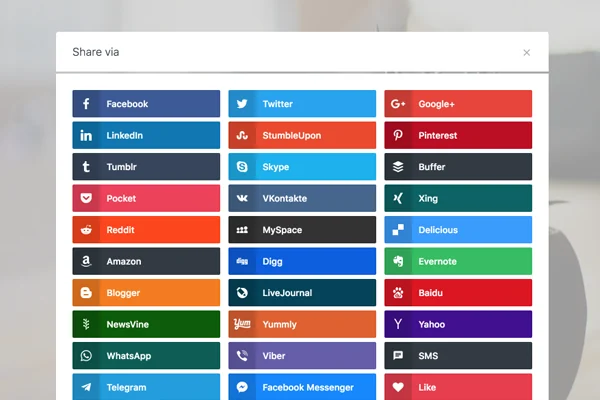Share using the SMS button
Image resolution: width=600 pixels, height=400 pixels.
(x=458, y=356)
